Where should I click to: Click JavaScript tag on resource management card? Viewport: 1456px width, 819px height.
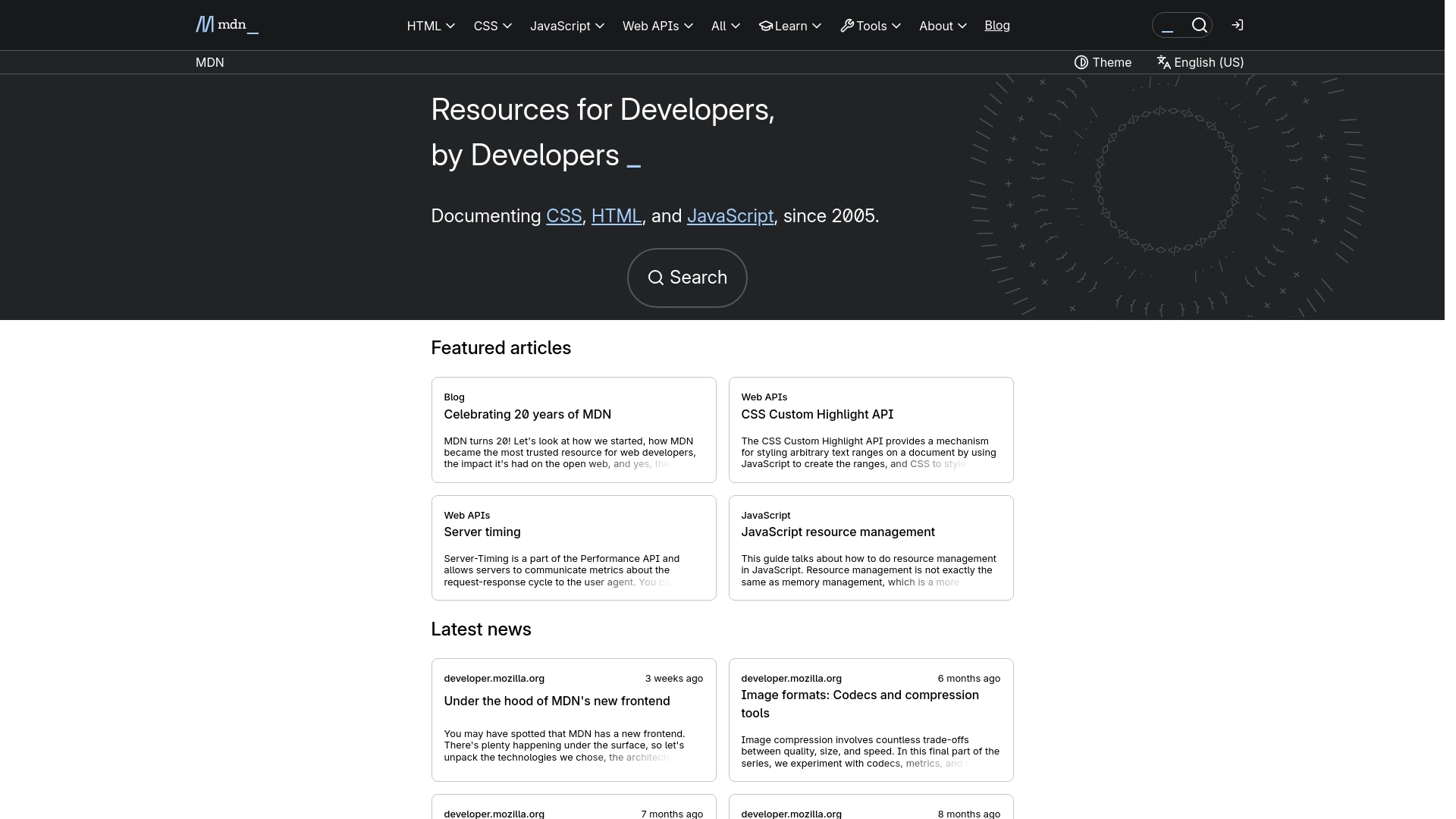point(765,515)
